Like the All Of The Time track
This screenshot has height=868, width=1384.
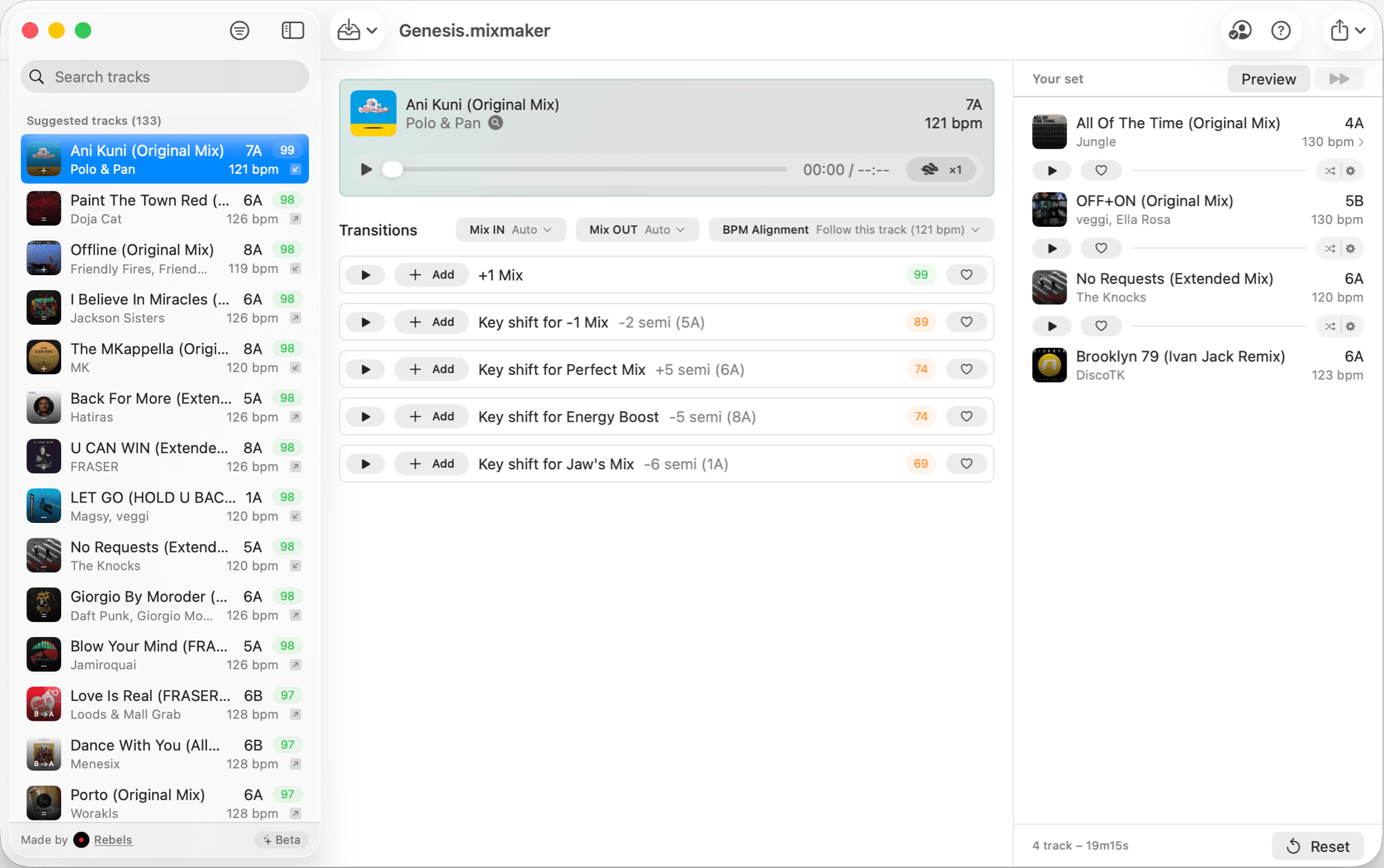1101,170
